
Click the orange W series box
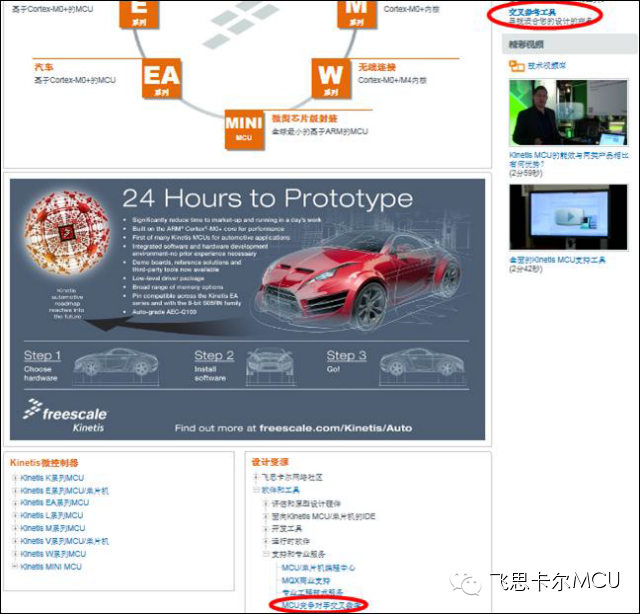(x=331, y=78)
